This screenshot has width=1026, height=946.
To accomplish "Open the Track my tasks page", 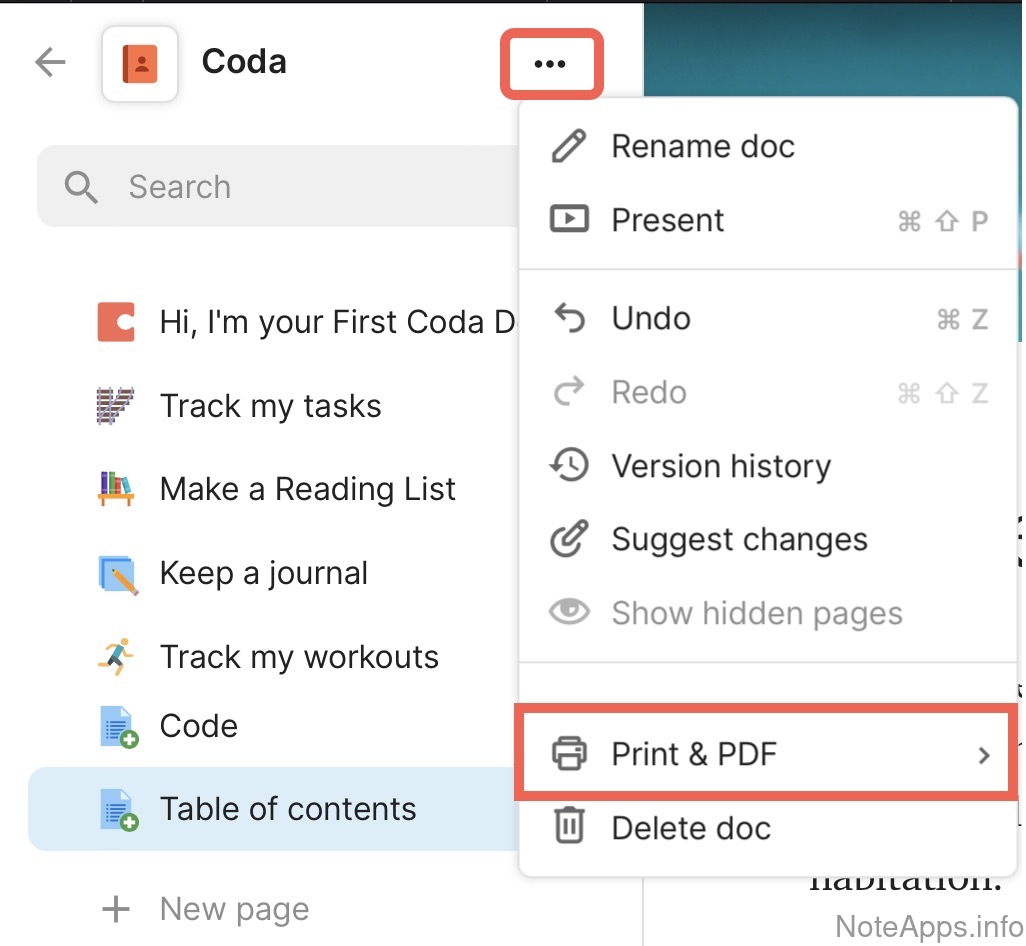I will click(x=270, y=406).
